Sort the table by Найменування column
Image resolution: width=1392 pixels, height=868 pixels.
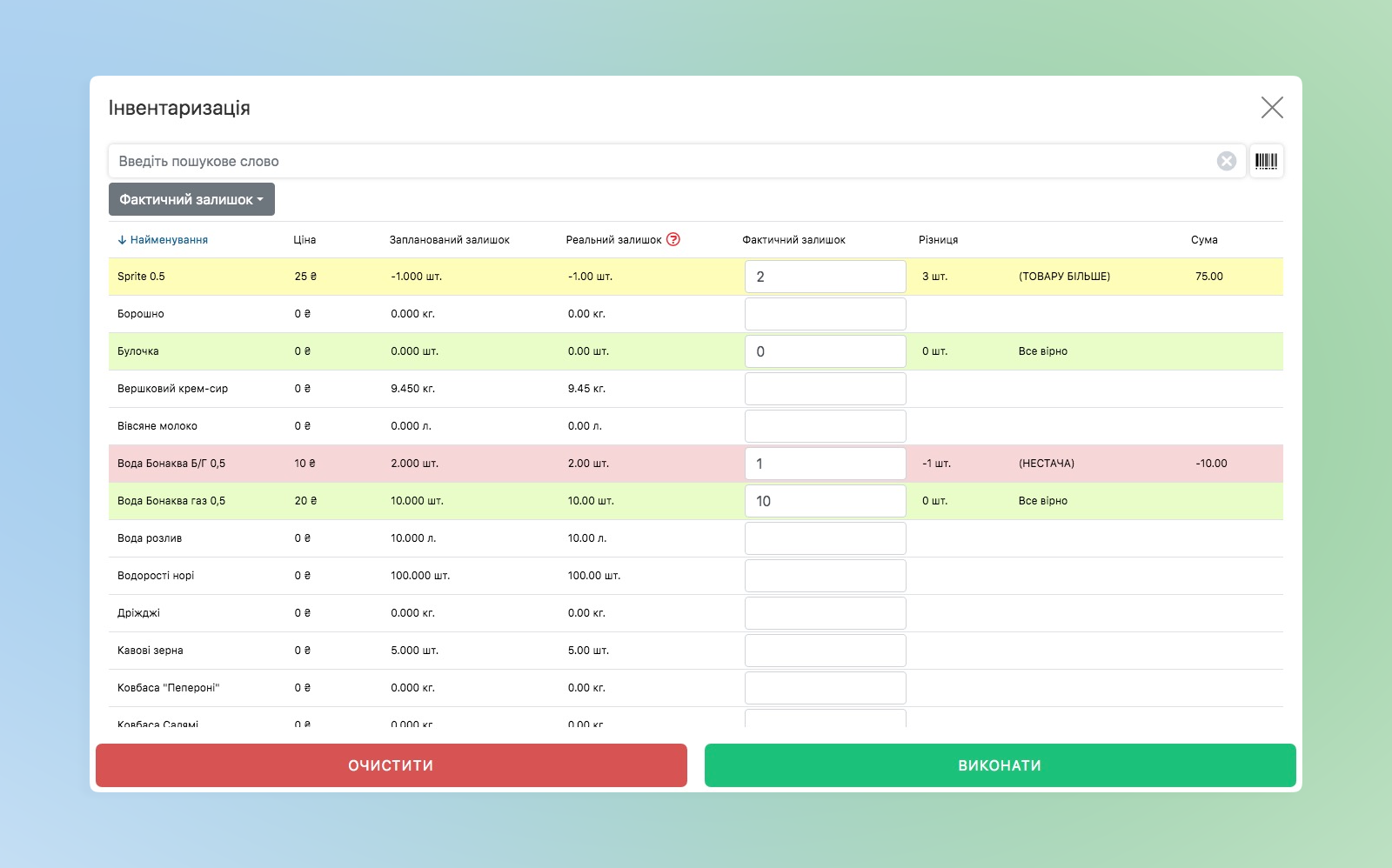point(168,240)
